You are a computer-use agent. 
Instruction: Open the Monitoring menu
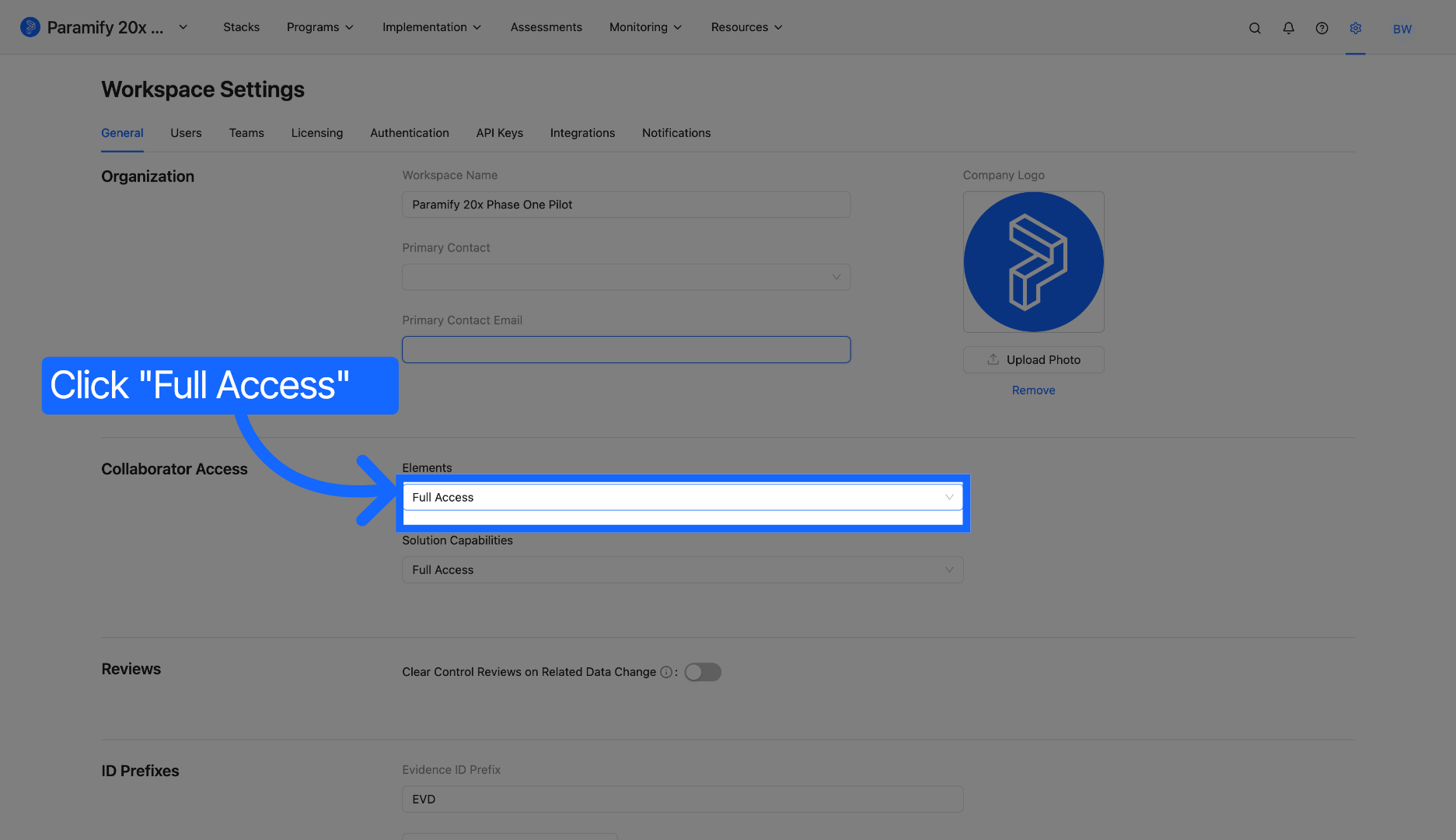tap(645, 27)
